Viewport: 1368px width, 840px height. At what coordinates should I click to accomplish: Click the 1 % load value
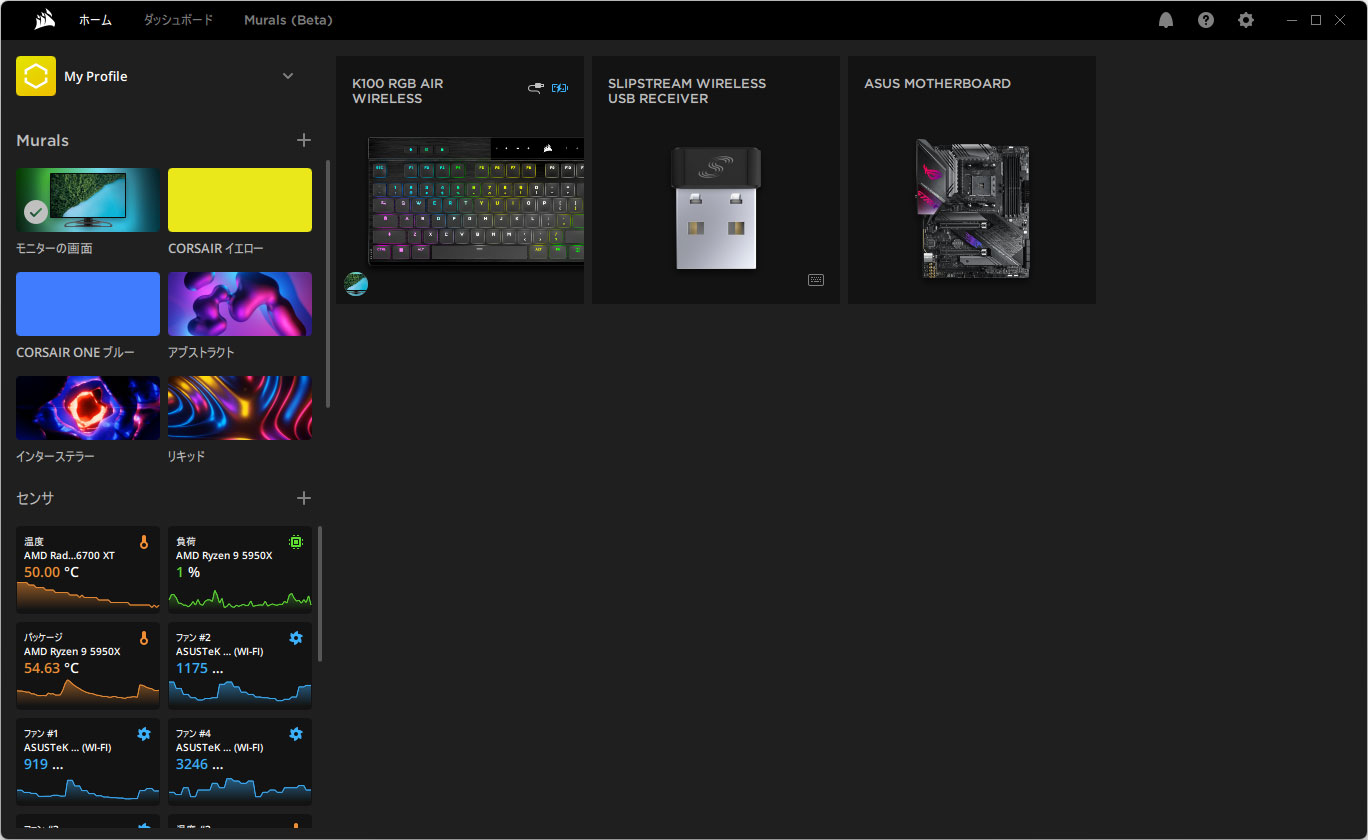pos(188,572)
